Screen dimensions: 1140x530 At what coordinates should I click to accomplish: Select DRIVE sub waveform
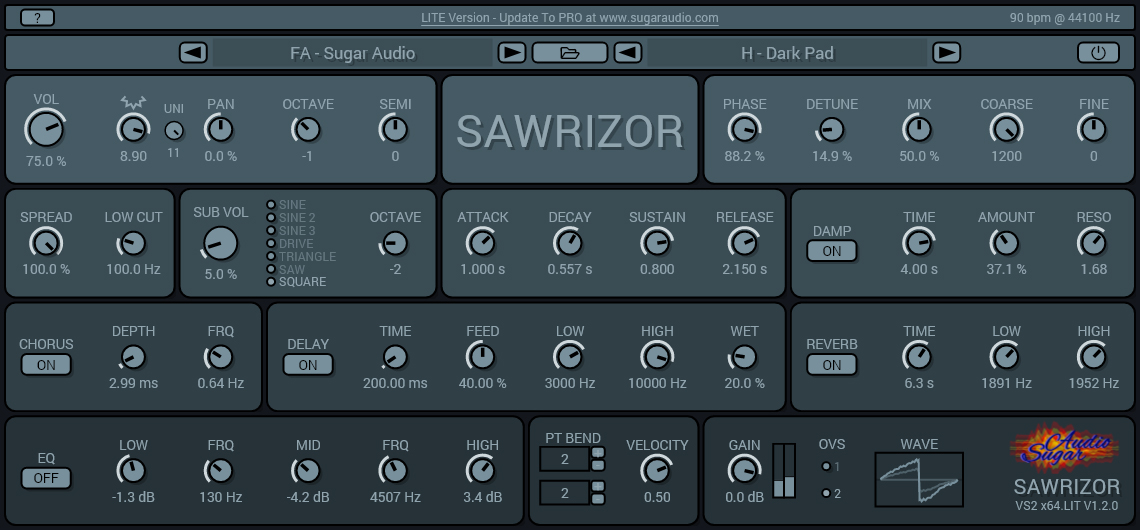tap(290, 244)
